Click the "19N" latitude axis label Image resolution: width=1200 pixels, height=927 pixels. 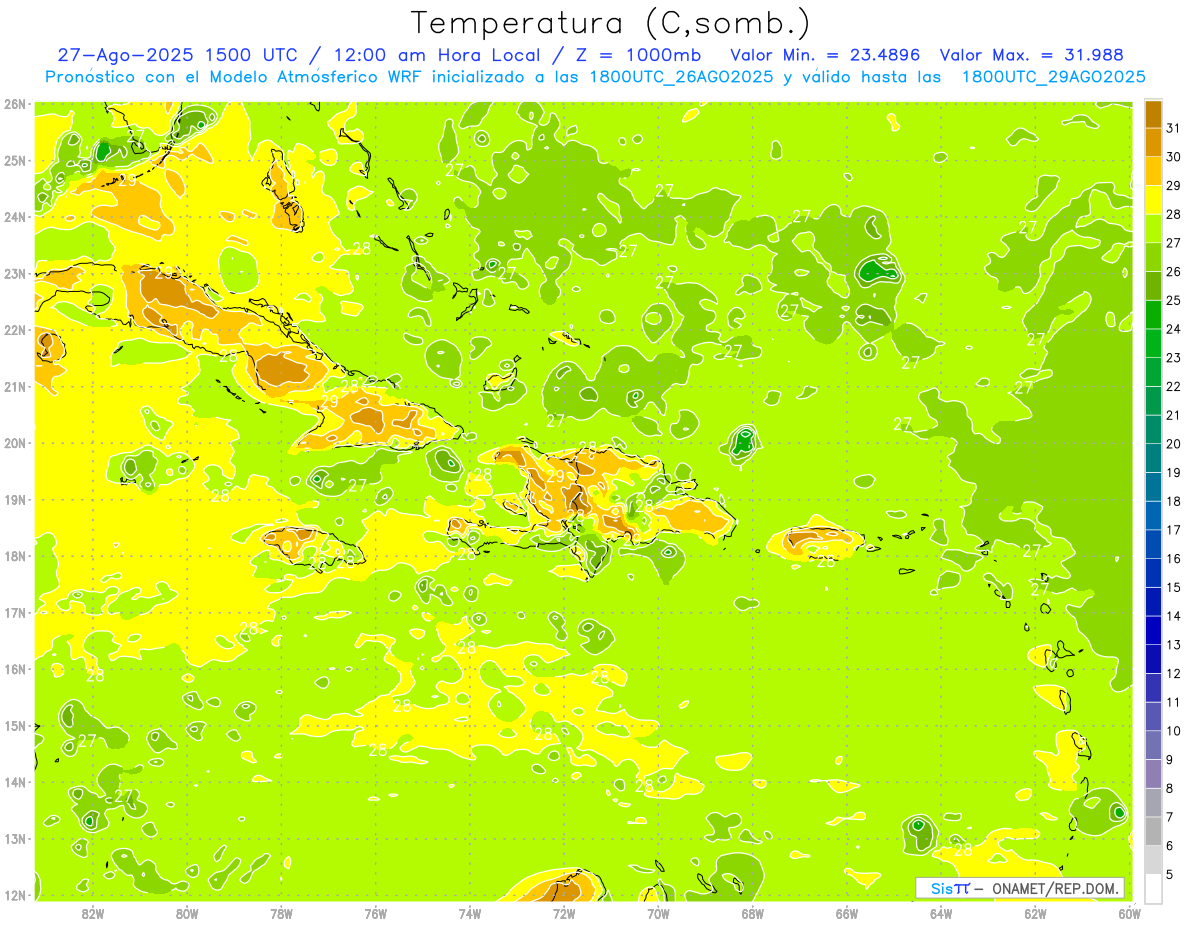(14, 499)
